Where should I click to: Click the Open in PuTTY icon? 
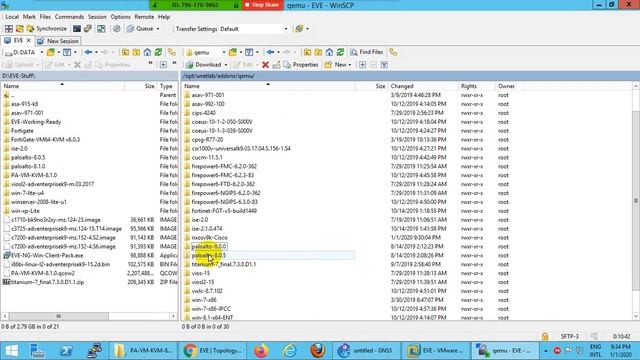click(88, 29)
